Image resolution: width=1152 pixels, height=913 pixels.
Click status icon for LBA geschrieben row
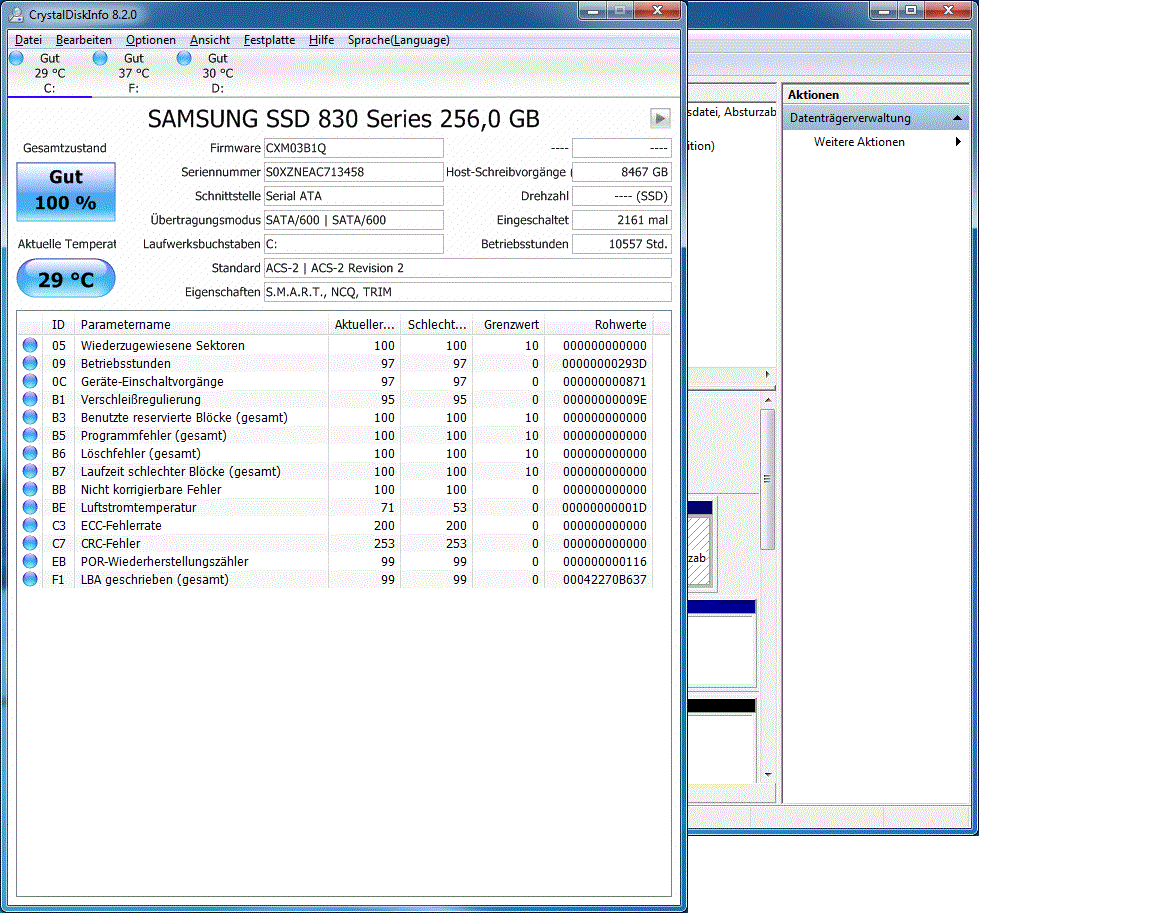[30, 579]
